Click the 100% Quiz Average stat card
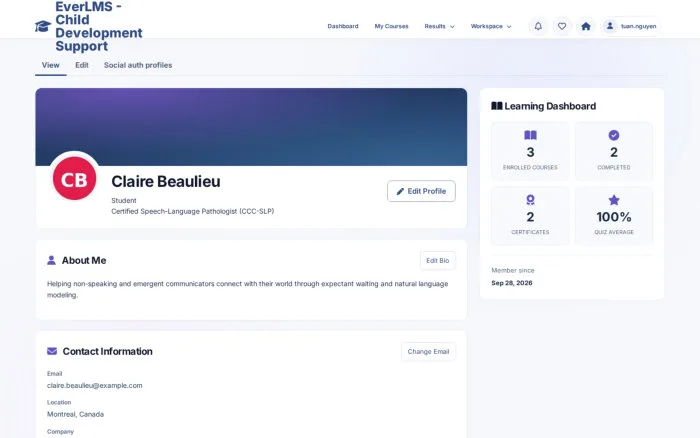 tap(614, 216)
